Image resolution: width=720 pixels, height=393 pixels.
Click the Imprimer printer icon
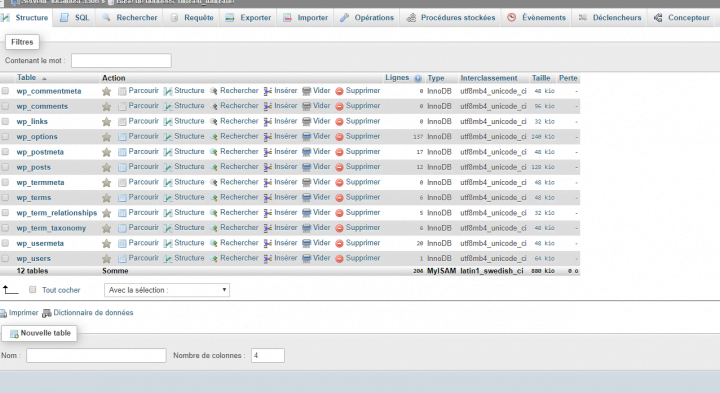3,313
